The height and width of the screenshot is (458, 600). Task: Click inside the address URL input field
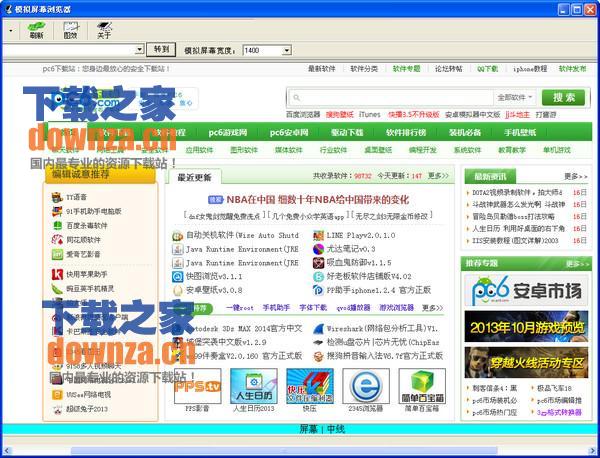[69, 49]
